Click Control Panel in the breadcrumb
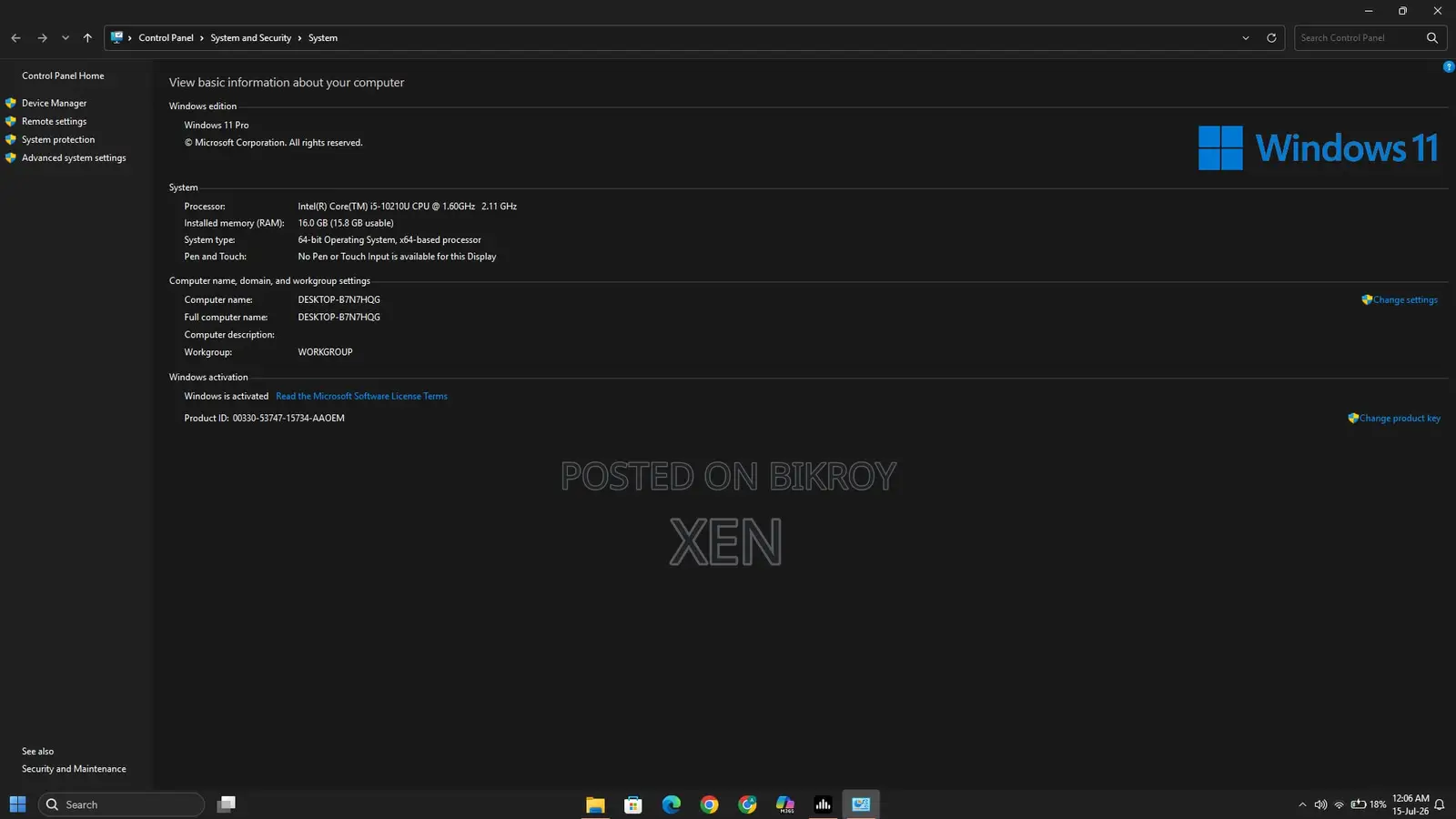This screenshot has width=1456, height=819. [166, 38]
